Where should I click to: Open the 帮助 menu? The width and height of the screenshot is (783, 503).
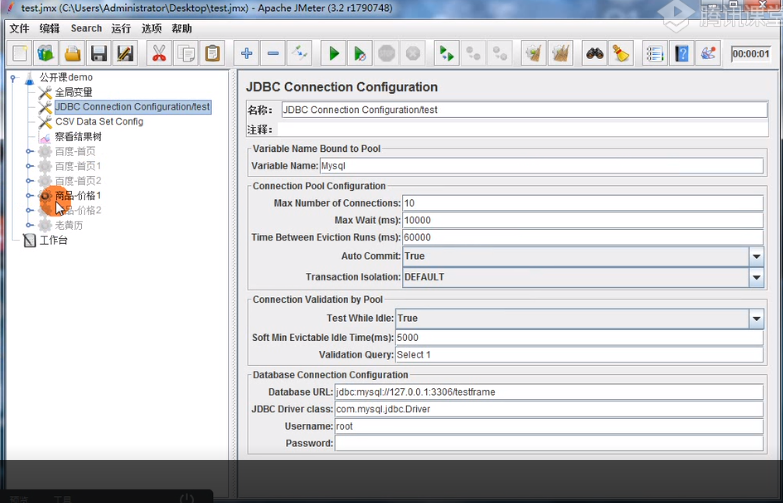pyautogui.click(x=182, y=28)
